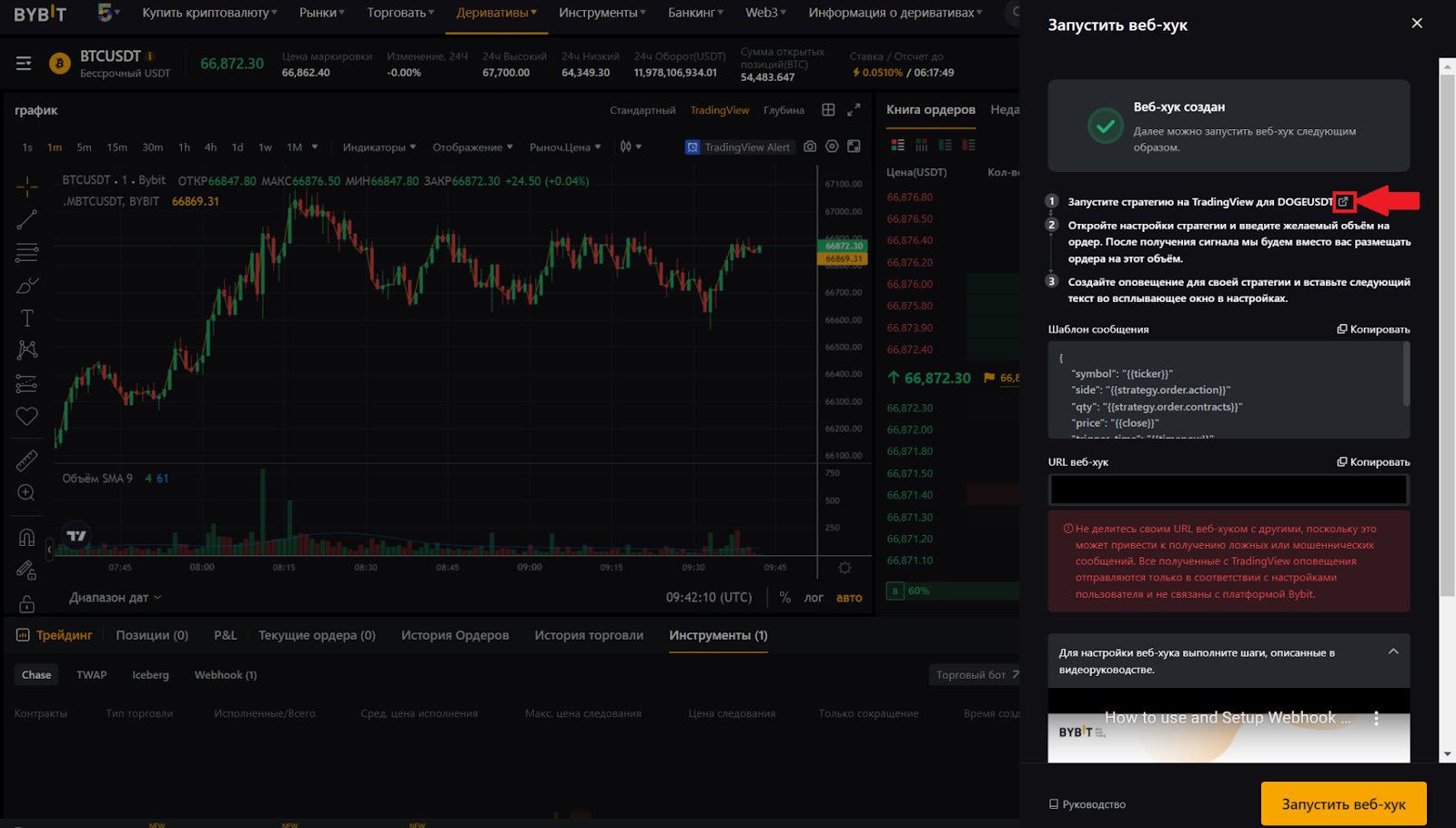Select the text annotation tool
Image resolution: width=1456 pixels, height=828 pixels.
coord(27,318)
